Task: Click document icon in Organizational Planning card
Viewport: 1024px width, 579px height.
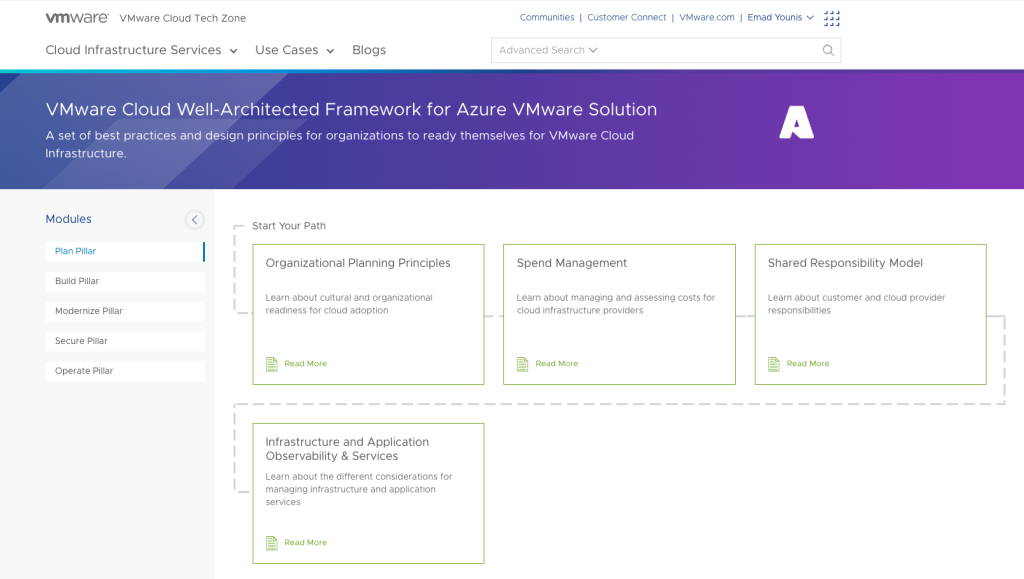Action: tap(272, 364)
